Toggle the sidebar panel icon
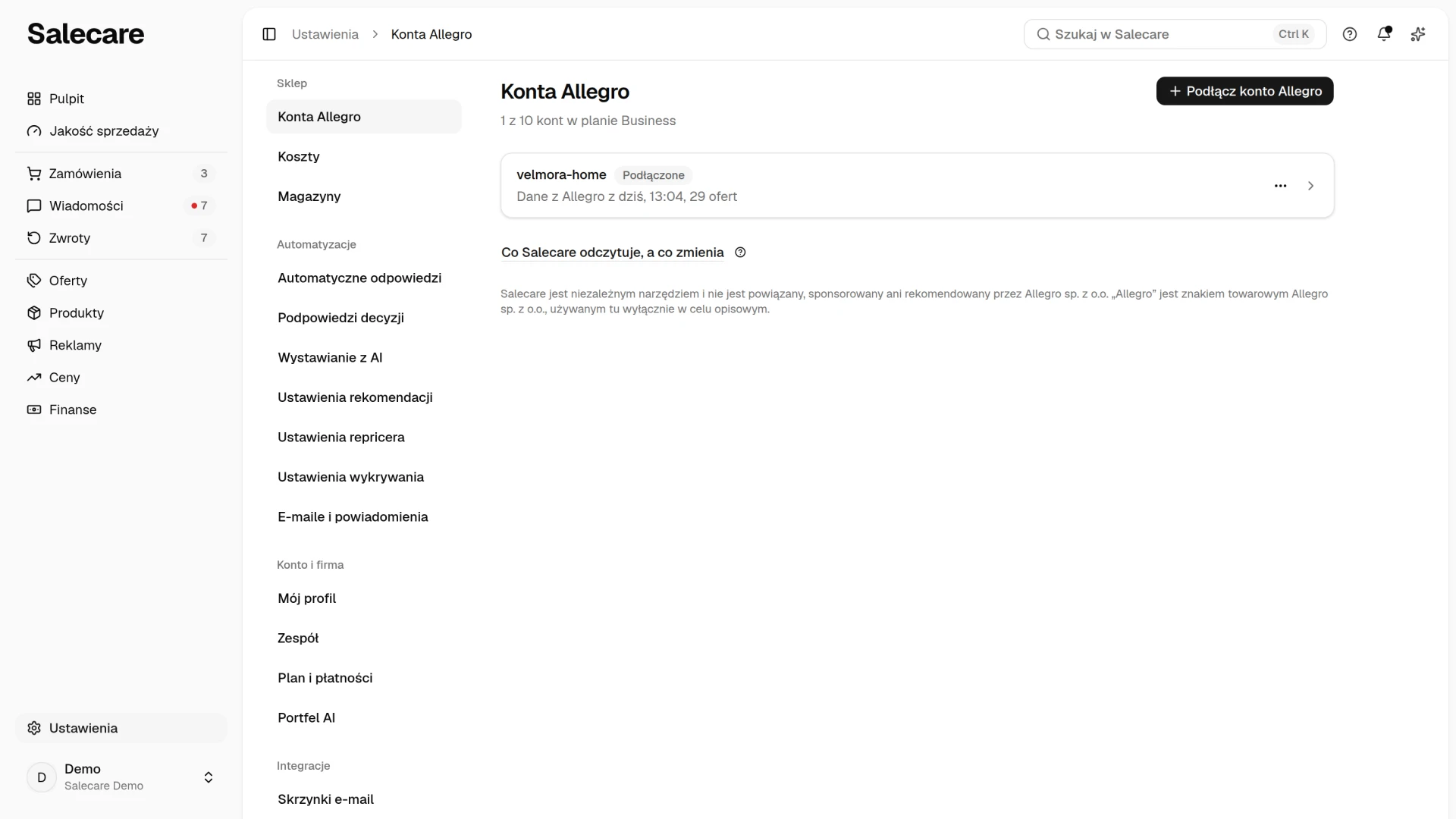The height and width of the screenshot is (819, 1456). [x=269, y=34]
